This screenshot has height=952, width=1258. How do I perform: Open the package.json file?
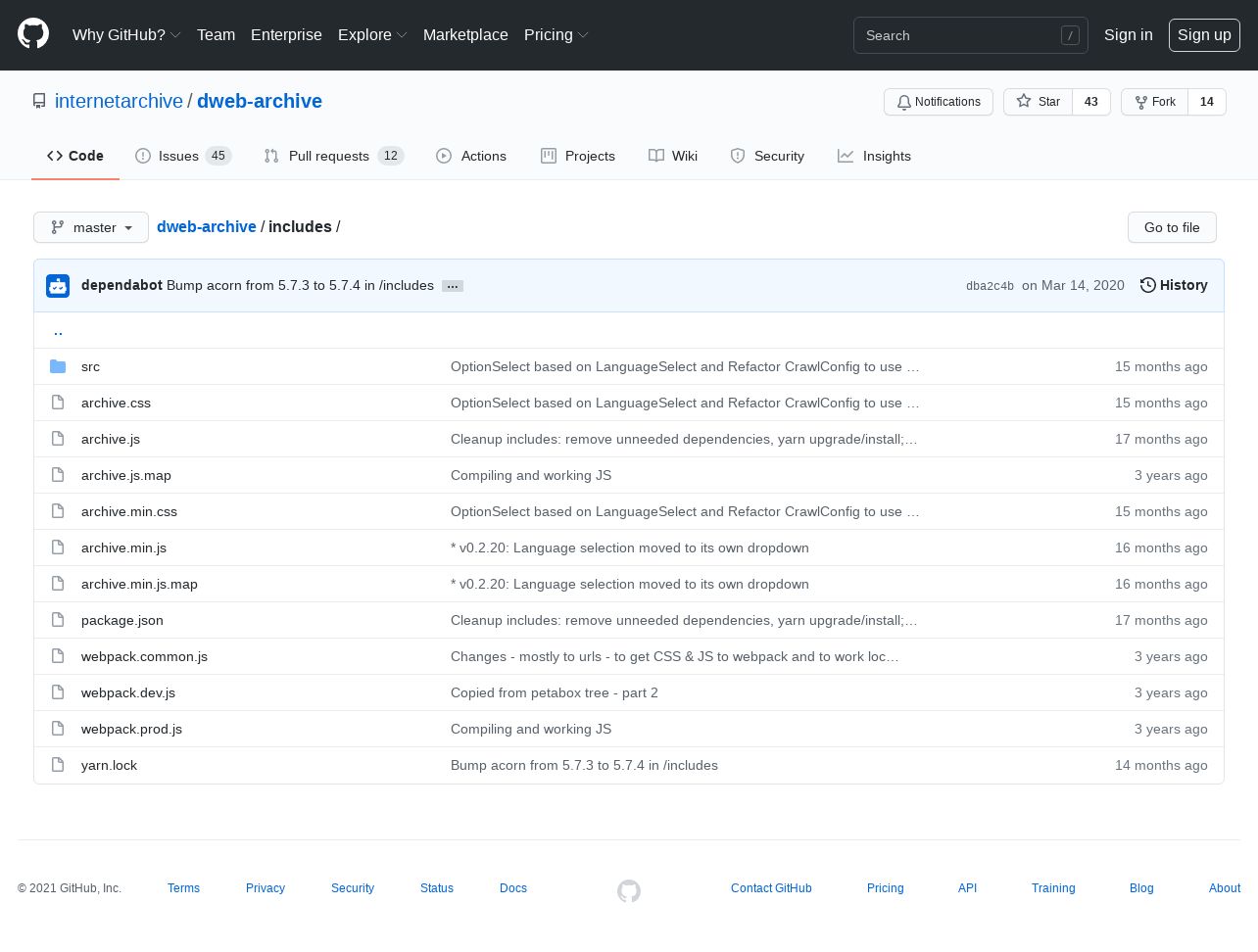(x=122, y=620)
